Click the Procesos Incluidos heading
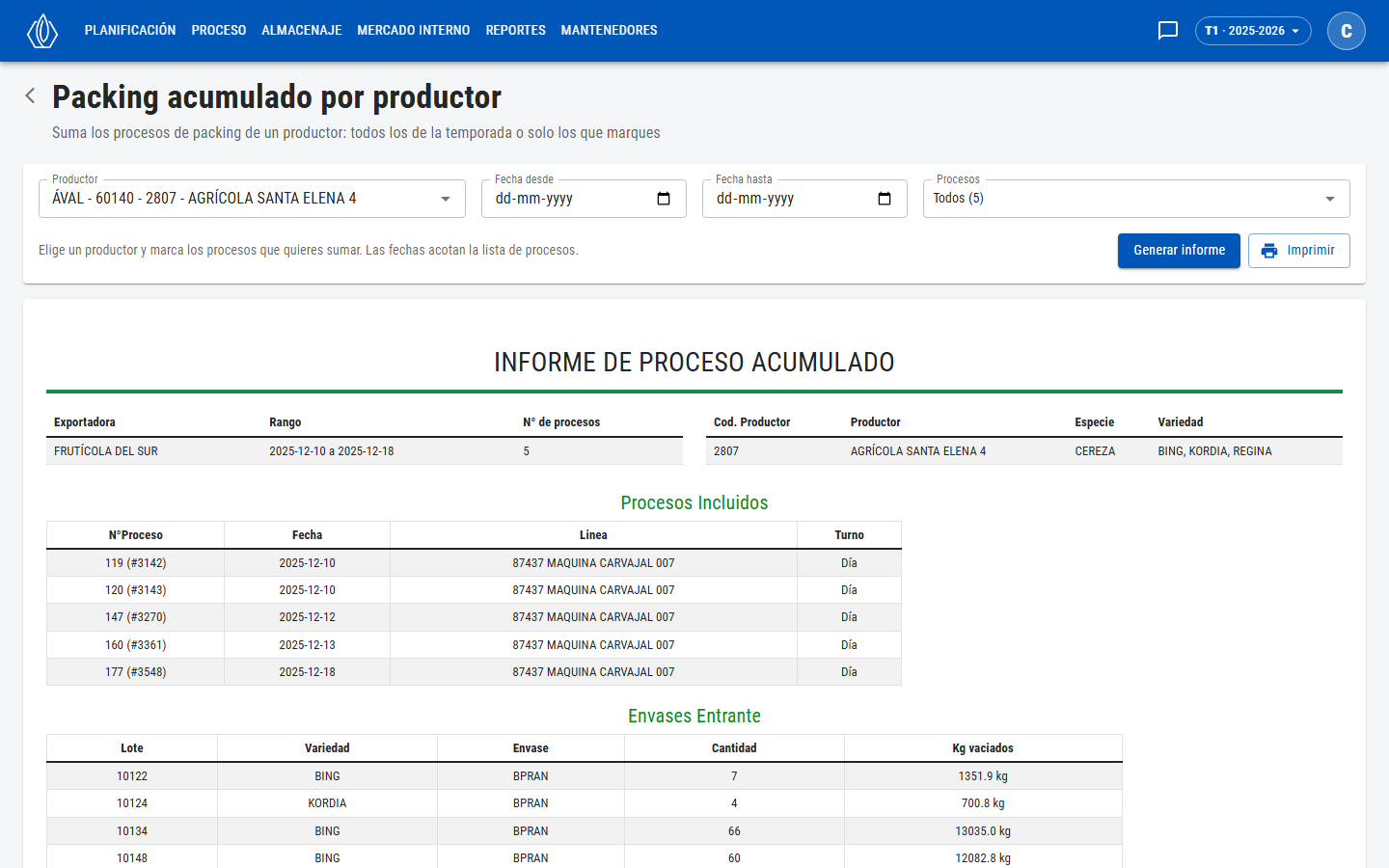The height and width of the screenshot is (868, 1389). tap(694, 503)
